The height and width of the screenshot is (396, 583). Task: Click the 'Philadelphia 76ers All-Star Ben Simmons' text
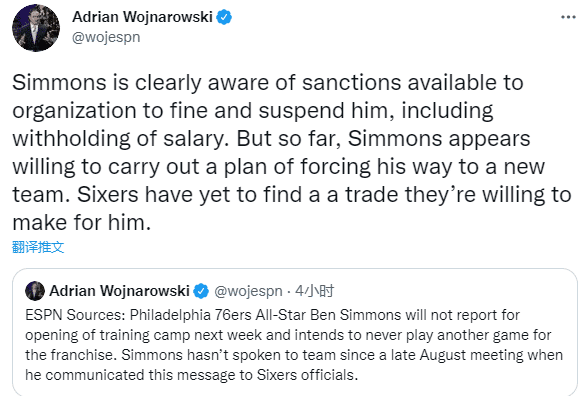click(265, 315)
